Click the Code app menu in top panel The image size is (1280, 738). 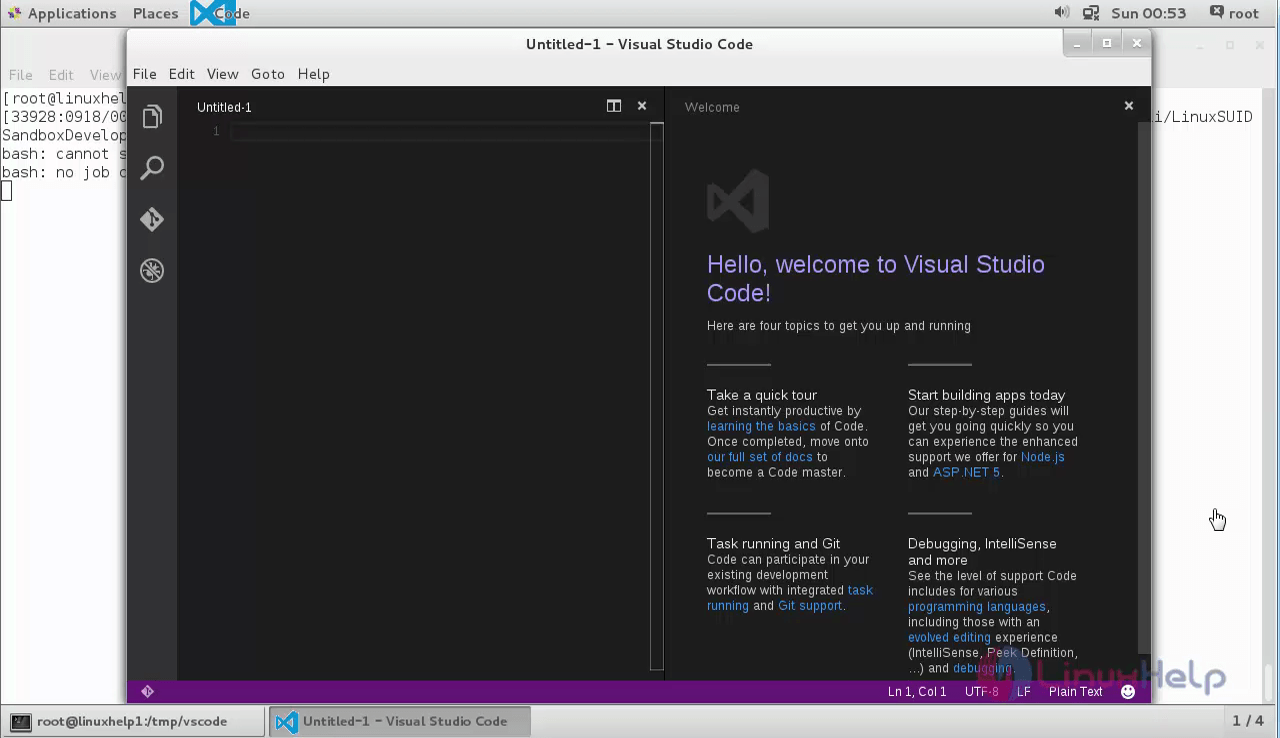tap(221, 13)
